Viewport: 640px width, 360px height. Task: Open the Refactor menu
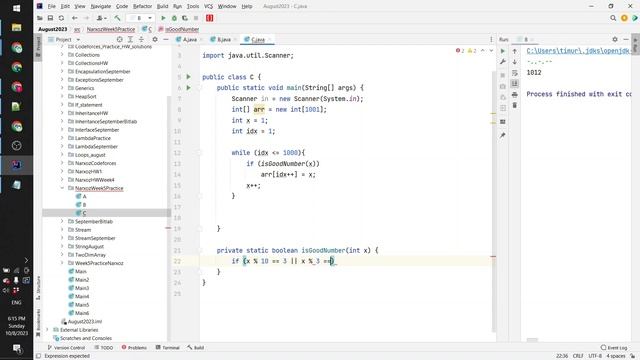point(142,6)
